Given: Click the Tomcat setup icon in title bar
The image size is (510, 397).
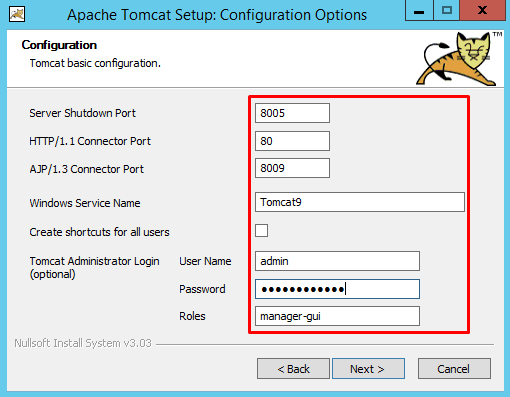Looking at the screenshot, I should click(x=17, y=14).
